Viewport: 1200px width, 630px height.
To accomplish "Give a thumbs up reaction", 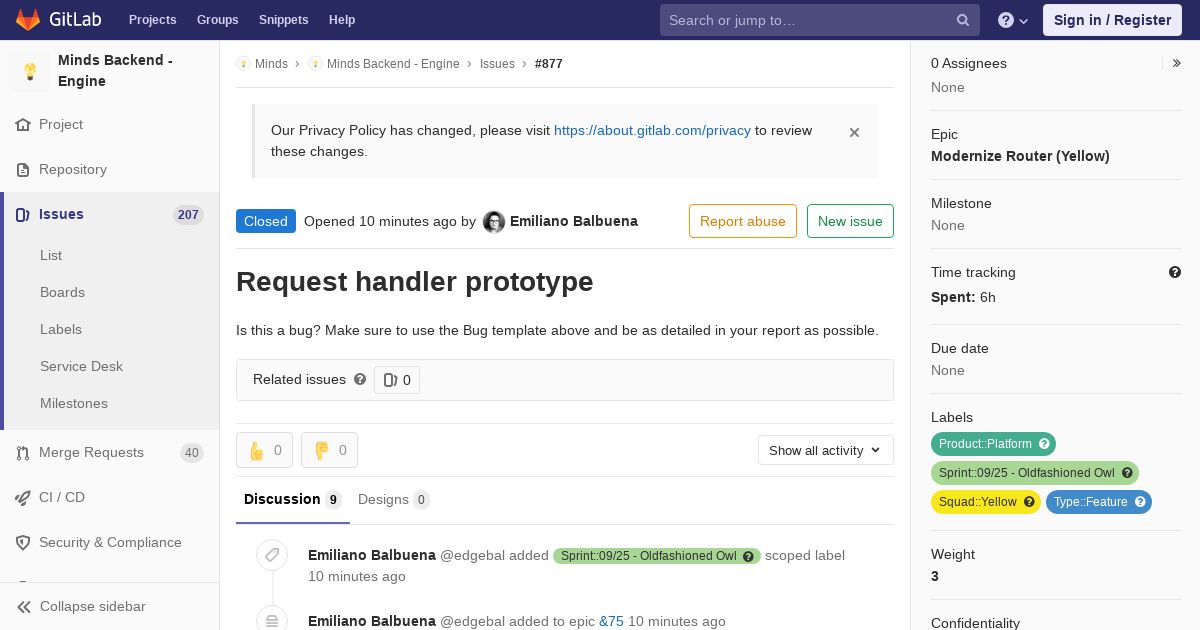I will pyautogui.click(x=265, y=450).
